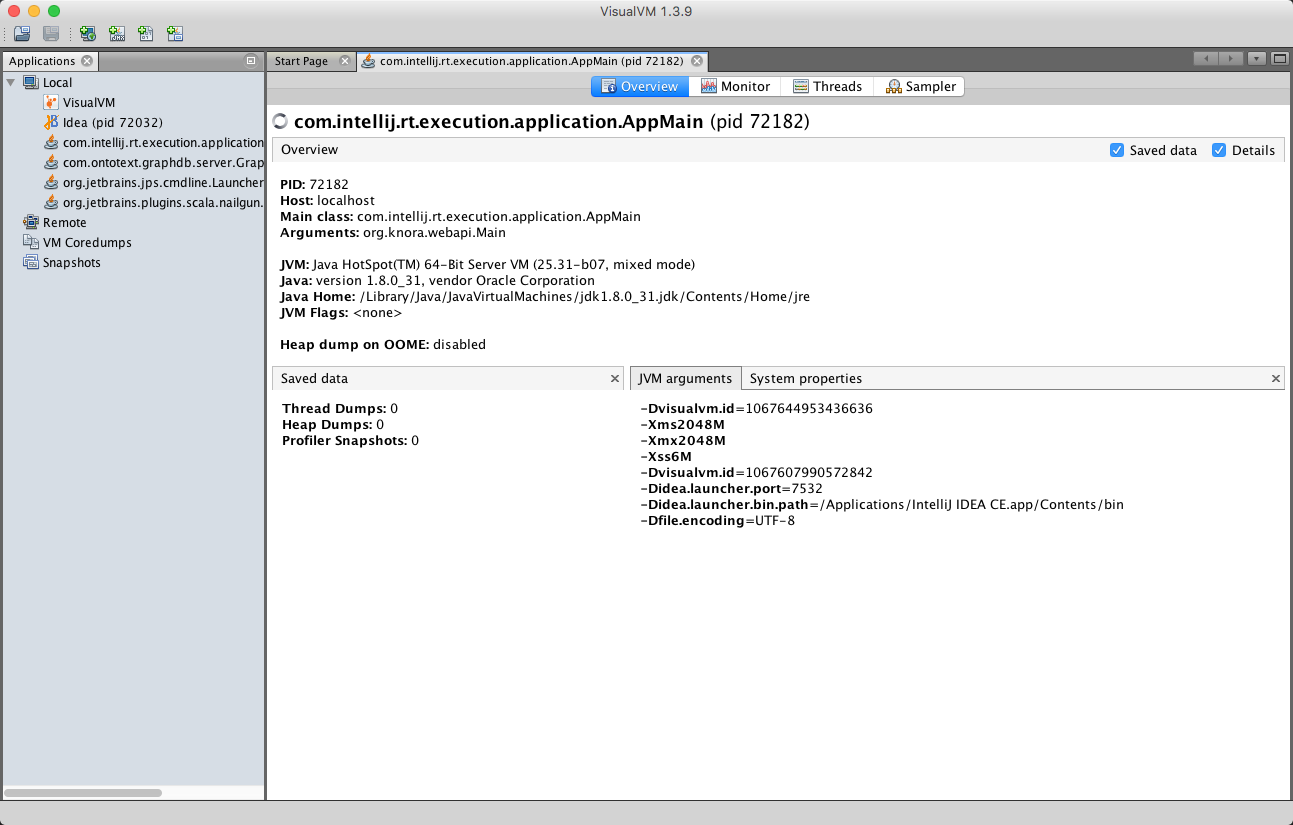Click the Profiler Snapshots: 0 line
The image size is (1293, 825).
click(350, 440)
